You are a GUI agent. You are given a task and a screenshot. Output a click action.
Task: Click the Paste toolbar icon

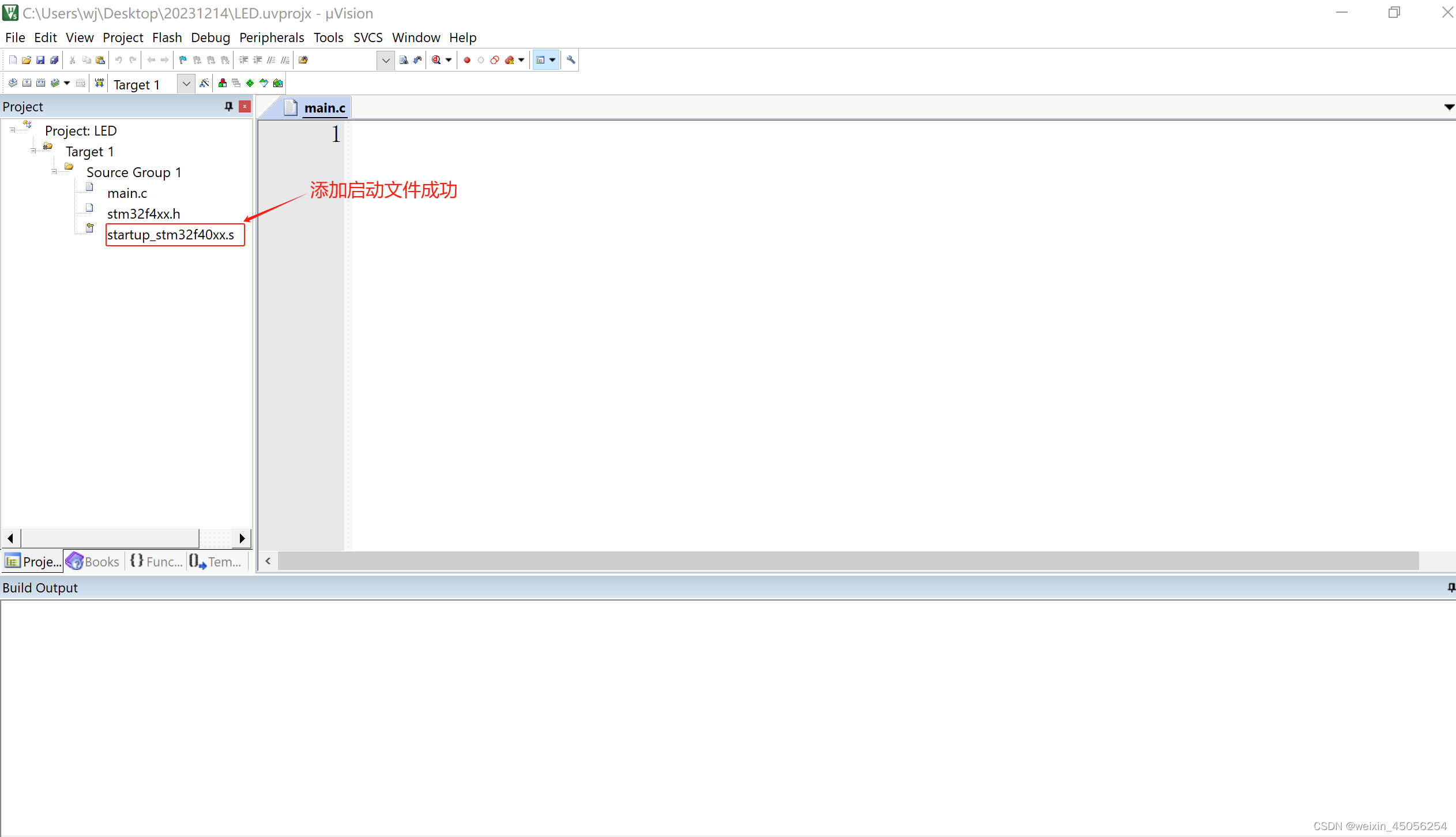point(100,60)
